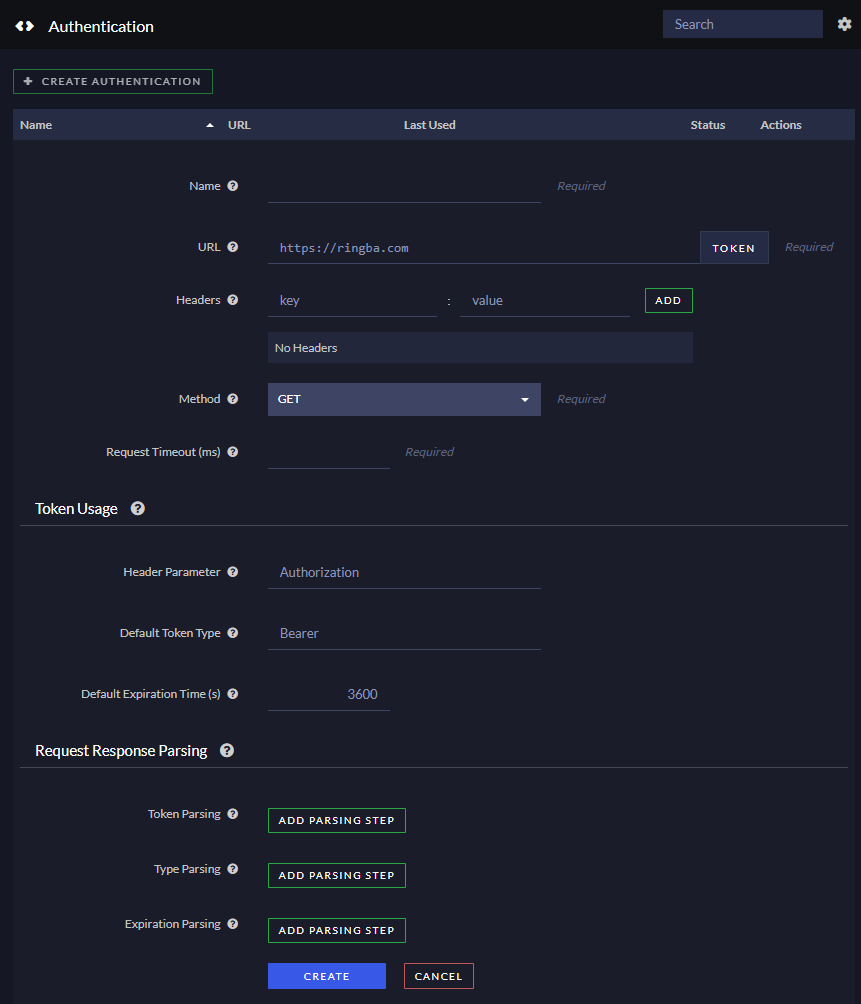
Task: Click help icon beside Token Parsing
Action: [x=233, y=814]
